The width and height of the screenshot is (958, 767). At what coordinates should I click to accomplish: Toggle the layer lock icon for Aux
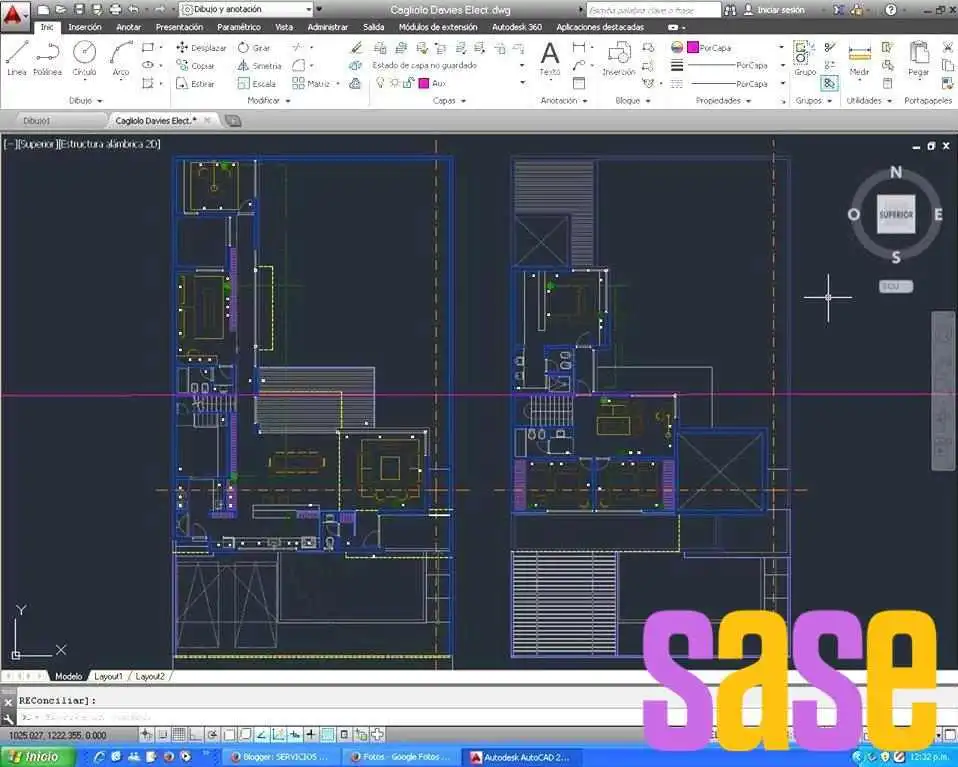coord(408,83)
